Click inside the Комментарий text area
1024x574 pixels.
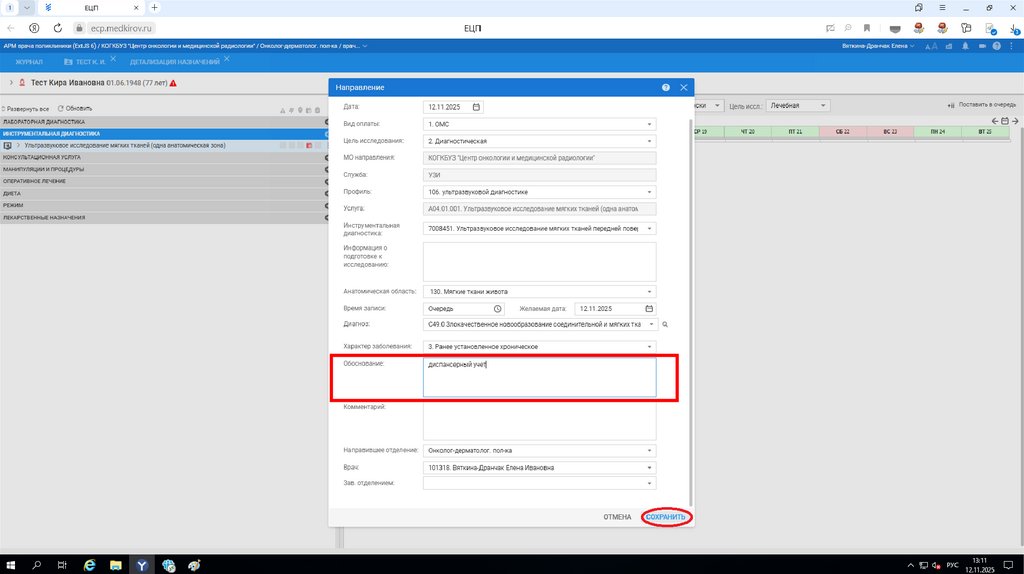point(539,421)
